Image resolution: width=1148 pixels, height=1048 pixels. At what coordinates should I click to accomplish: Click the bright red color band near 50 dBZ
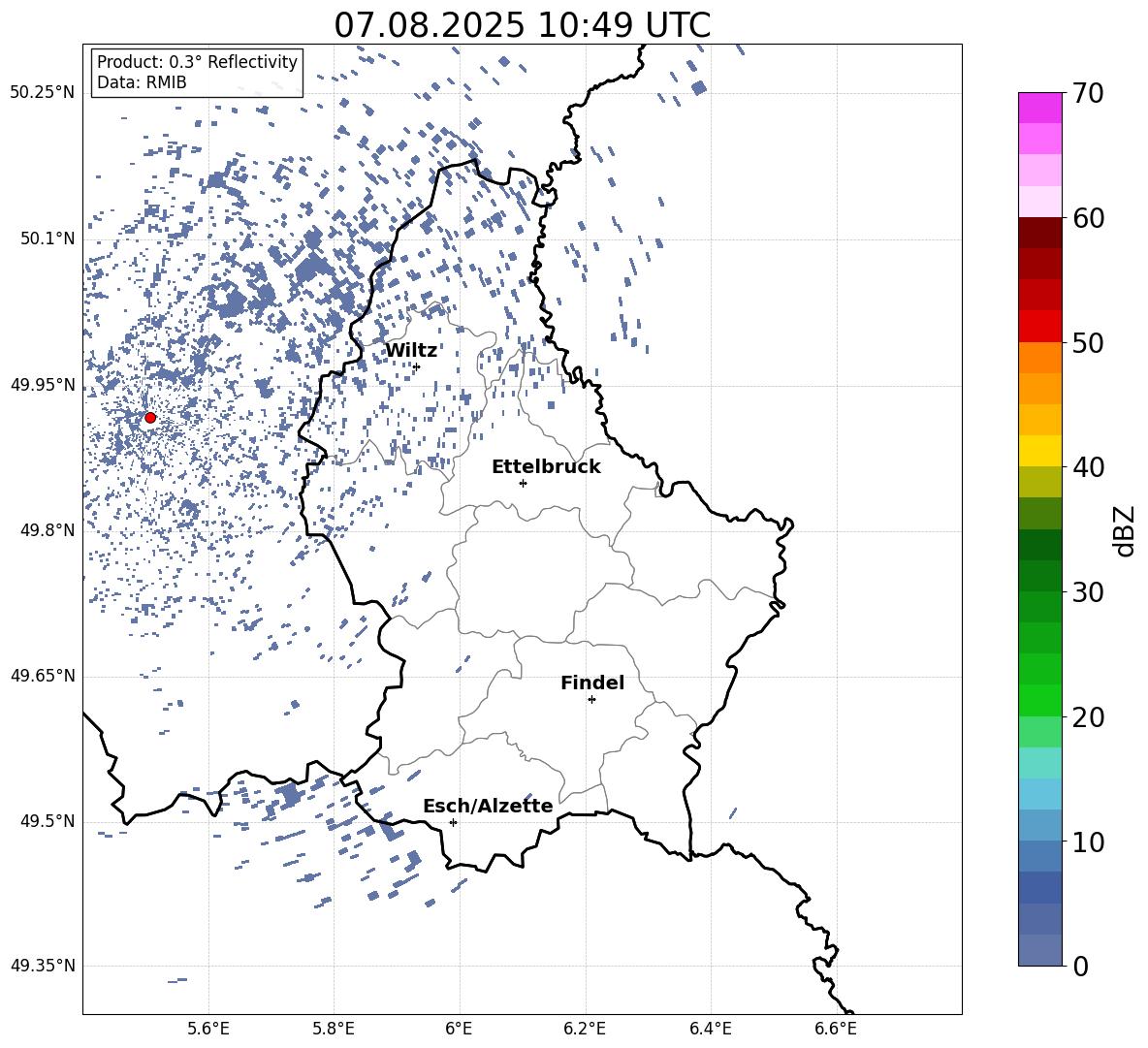coord(1039,327)
